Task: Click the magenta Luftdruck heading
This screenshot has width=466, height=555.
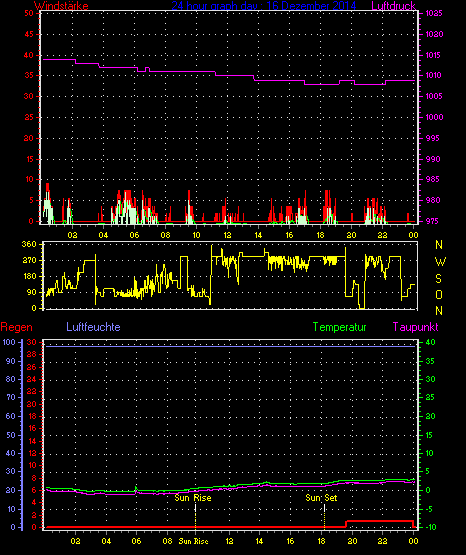Action: [393, 5]
